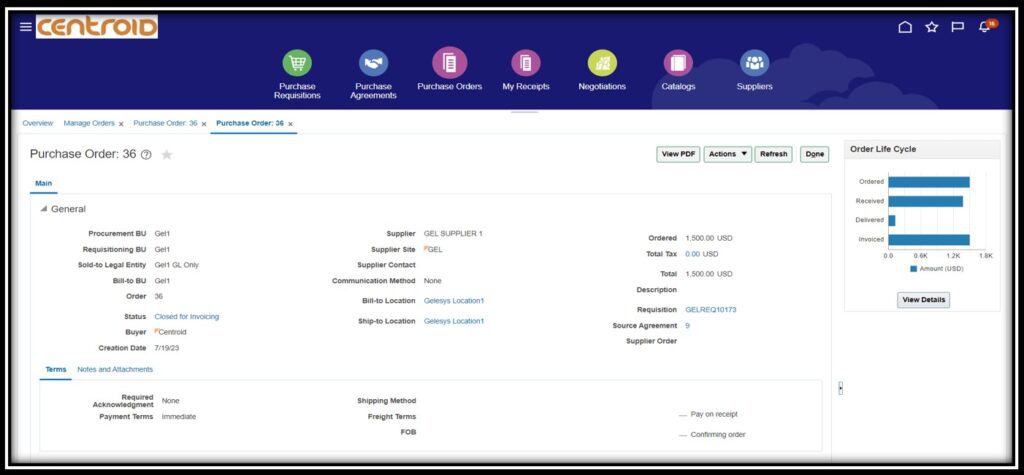Image resolution: width=1024 pixels, height=475 pixels.
Task: Click help icon beside Purchase Order: 36 title
Action: 146,155
